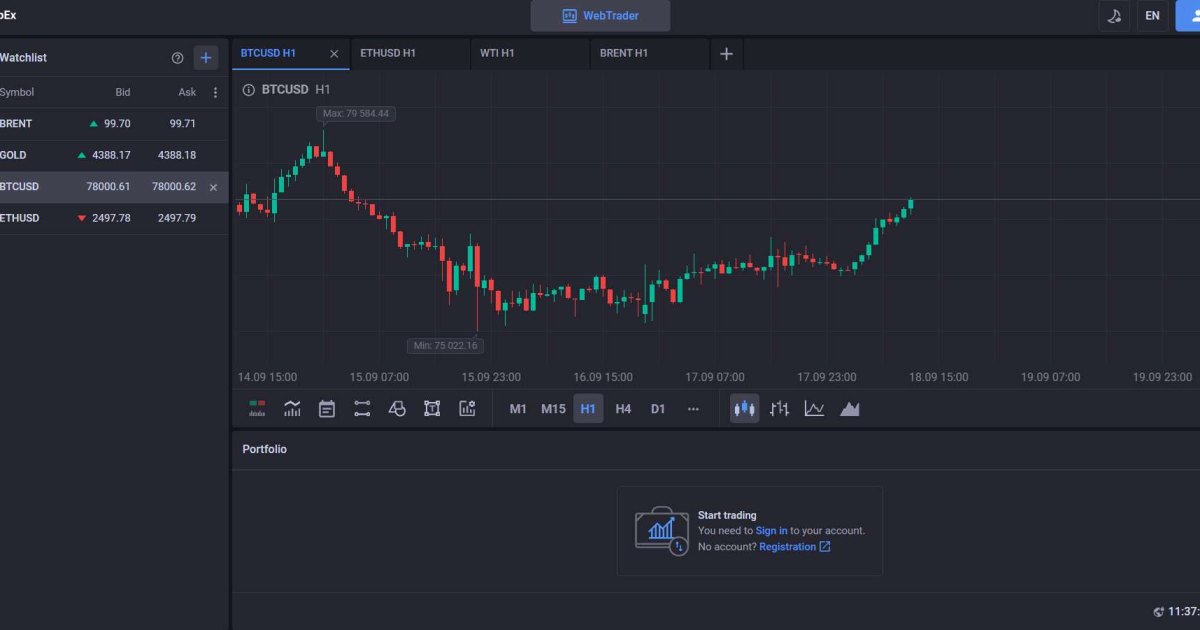Open the Watchlist column options menu
Image resolution: width=1200 pixels, height=630 pixels.
(215, 93)
